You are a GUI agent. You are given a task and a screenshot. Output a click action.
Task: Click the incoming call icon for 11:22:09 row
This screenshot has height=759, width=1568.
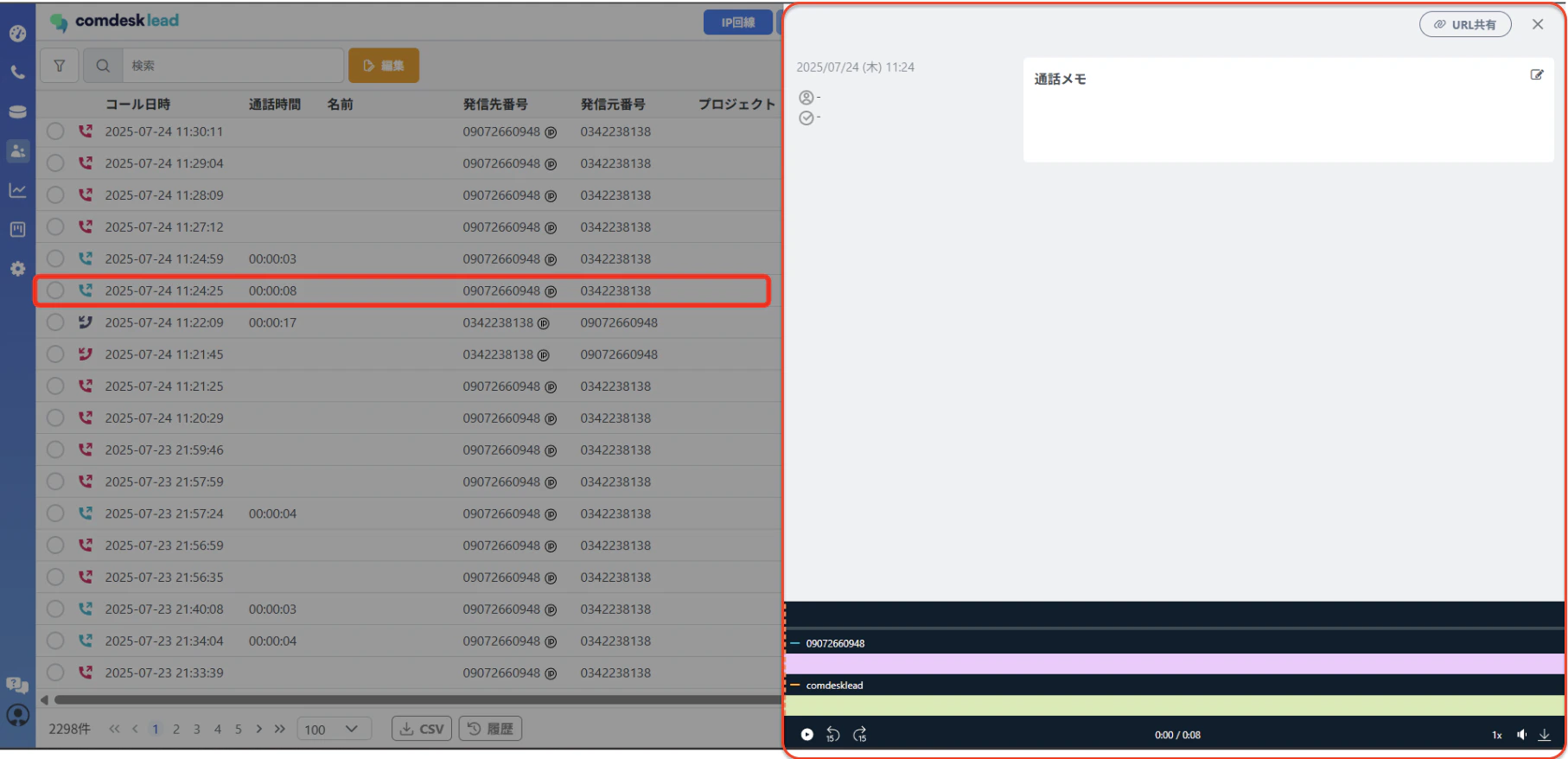[x=85, y=322]
